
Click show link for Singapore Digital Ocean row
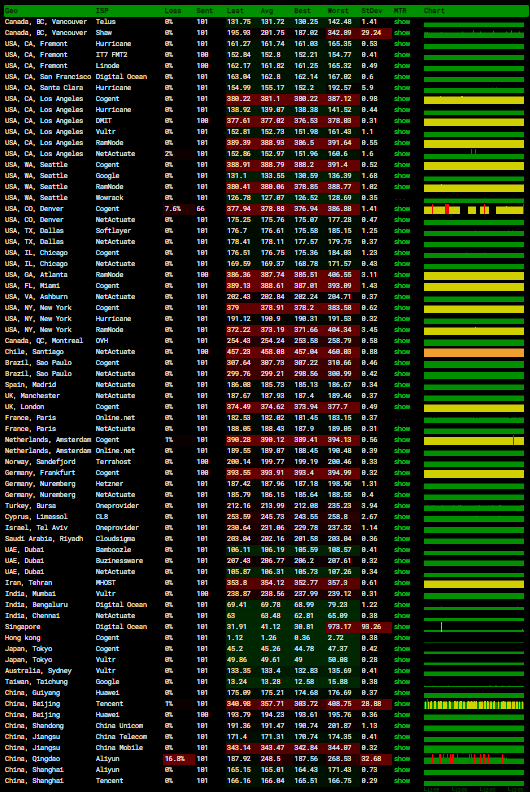pyautogui.click(x=402, y=627)
